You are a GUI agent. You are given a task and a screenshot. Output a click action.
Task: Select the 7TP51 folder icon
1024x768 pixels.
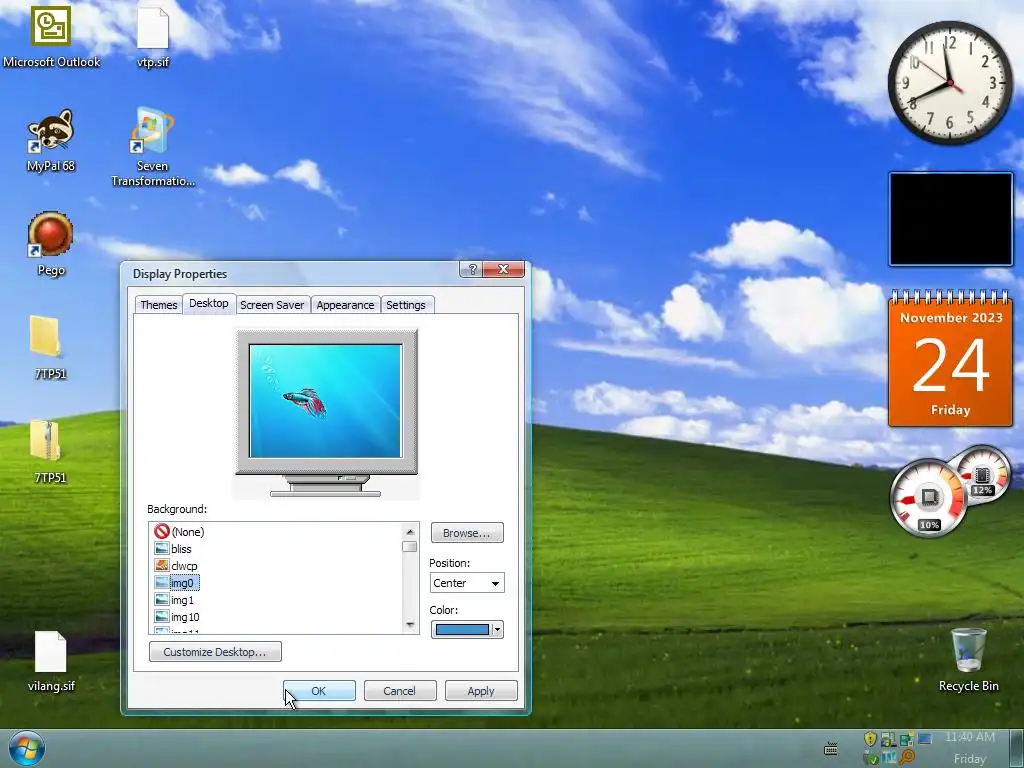45,337
